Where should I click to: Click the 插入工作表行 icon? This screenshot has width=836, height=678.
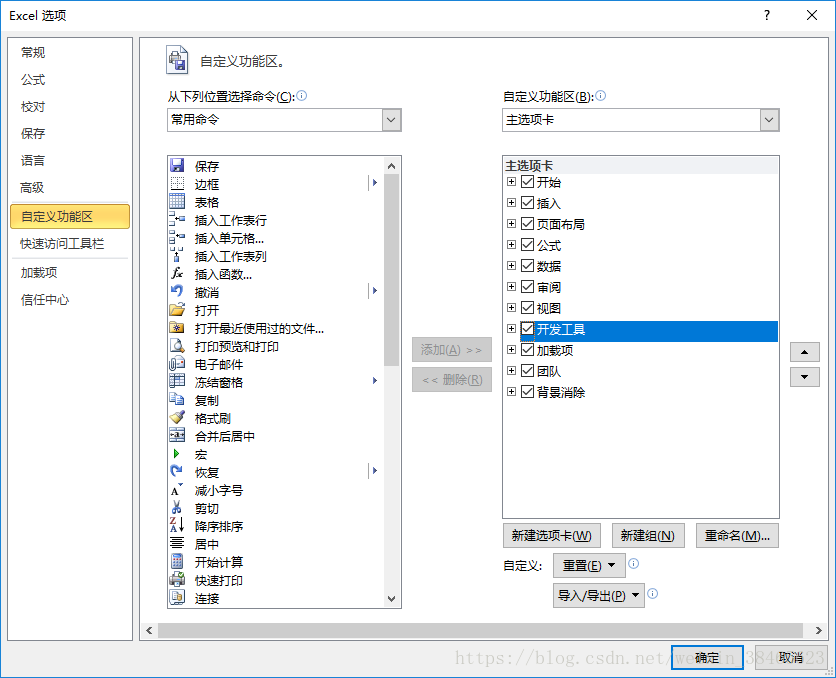(177, 220)
